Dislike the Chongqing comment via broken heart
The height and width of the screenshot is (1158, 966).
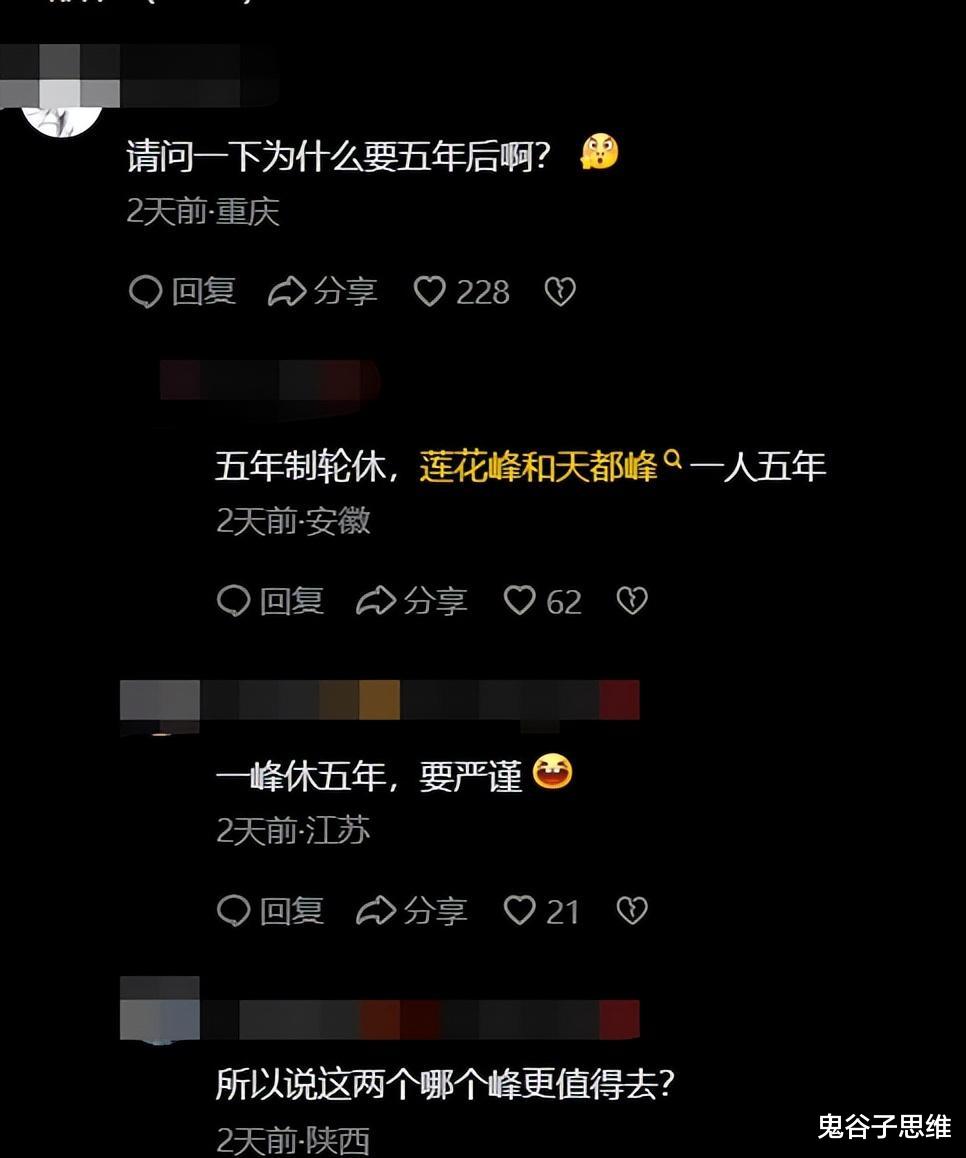(560, 292)
